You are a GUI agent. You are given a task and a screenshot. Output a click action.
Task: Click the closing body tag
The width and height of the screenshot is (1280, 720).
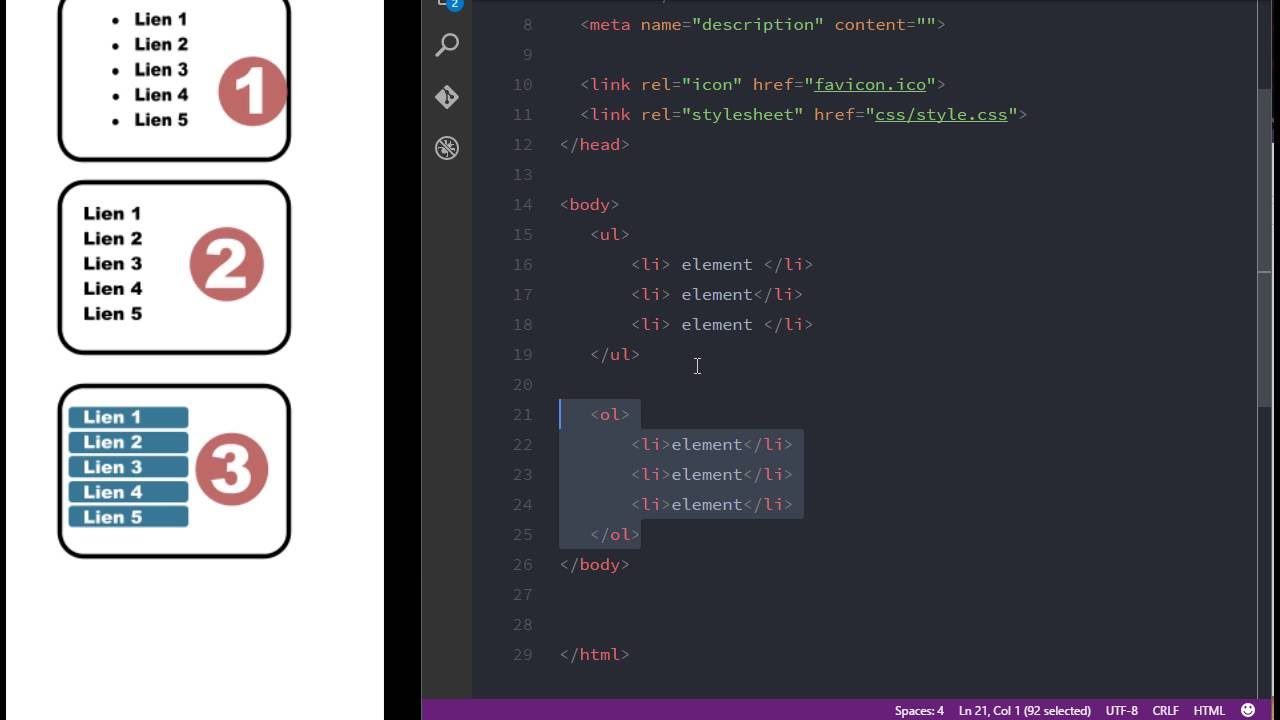pyautogui.click(x=595, y=564)
